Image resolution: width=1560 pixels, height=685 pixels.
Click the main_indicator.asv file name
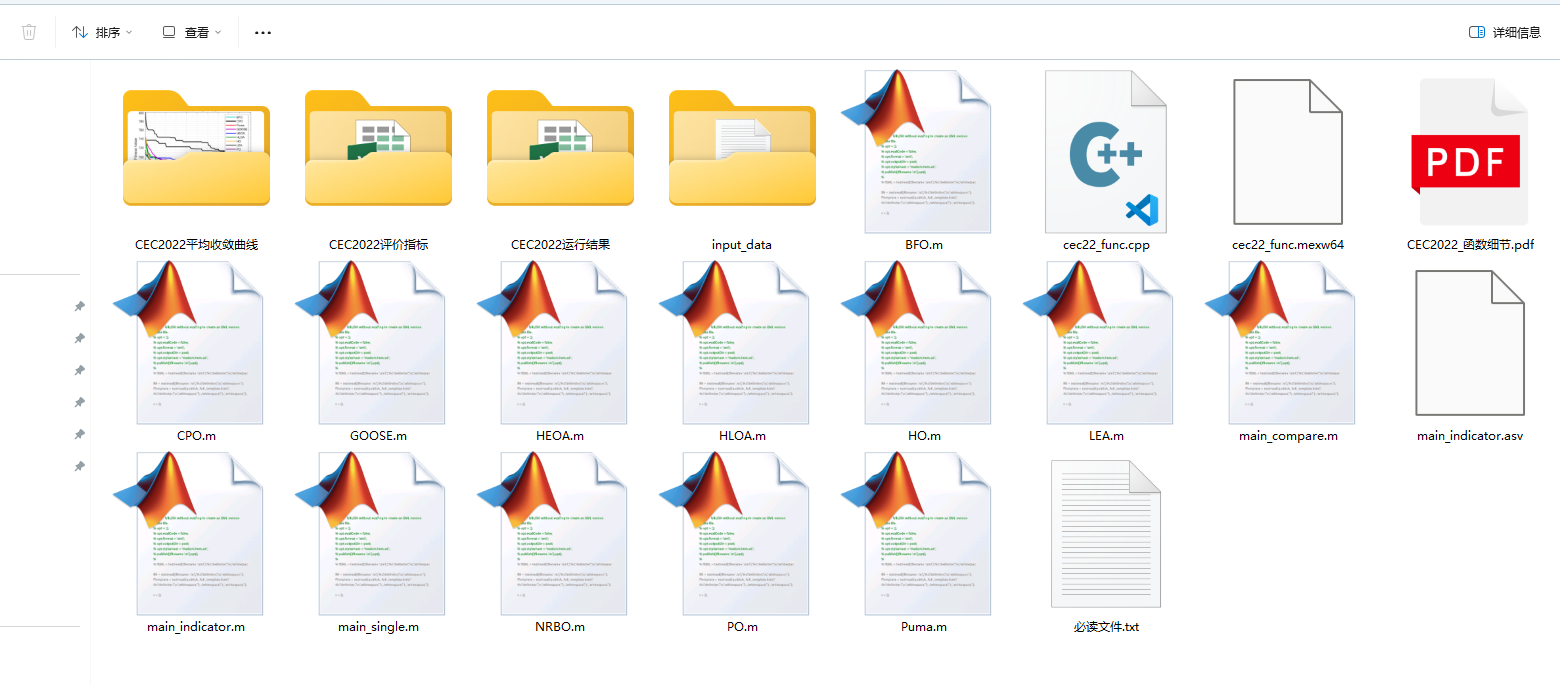[x=1470, y=436]
